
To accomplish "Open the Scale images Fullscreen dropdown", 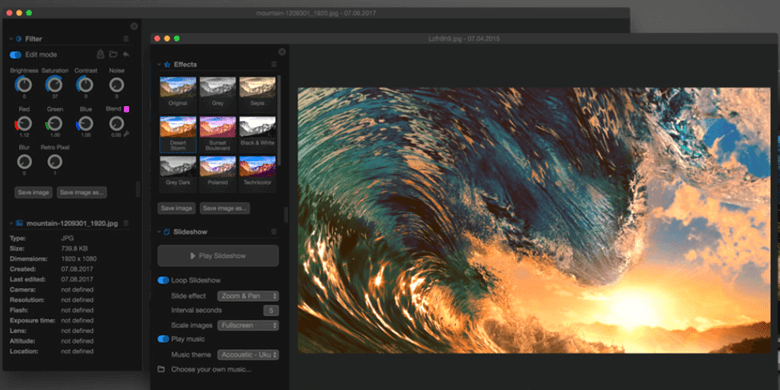I will (x=248, y=325).
